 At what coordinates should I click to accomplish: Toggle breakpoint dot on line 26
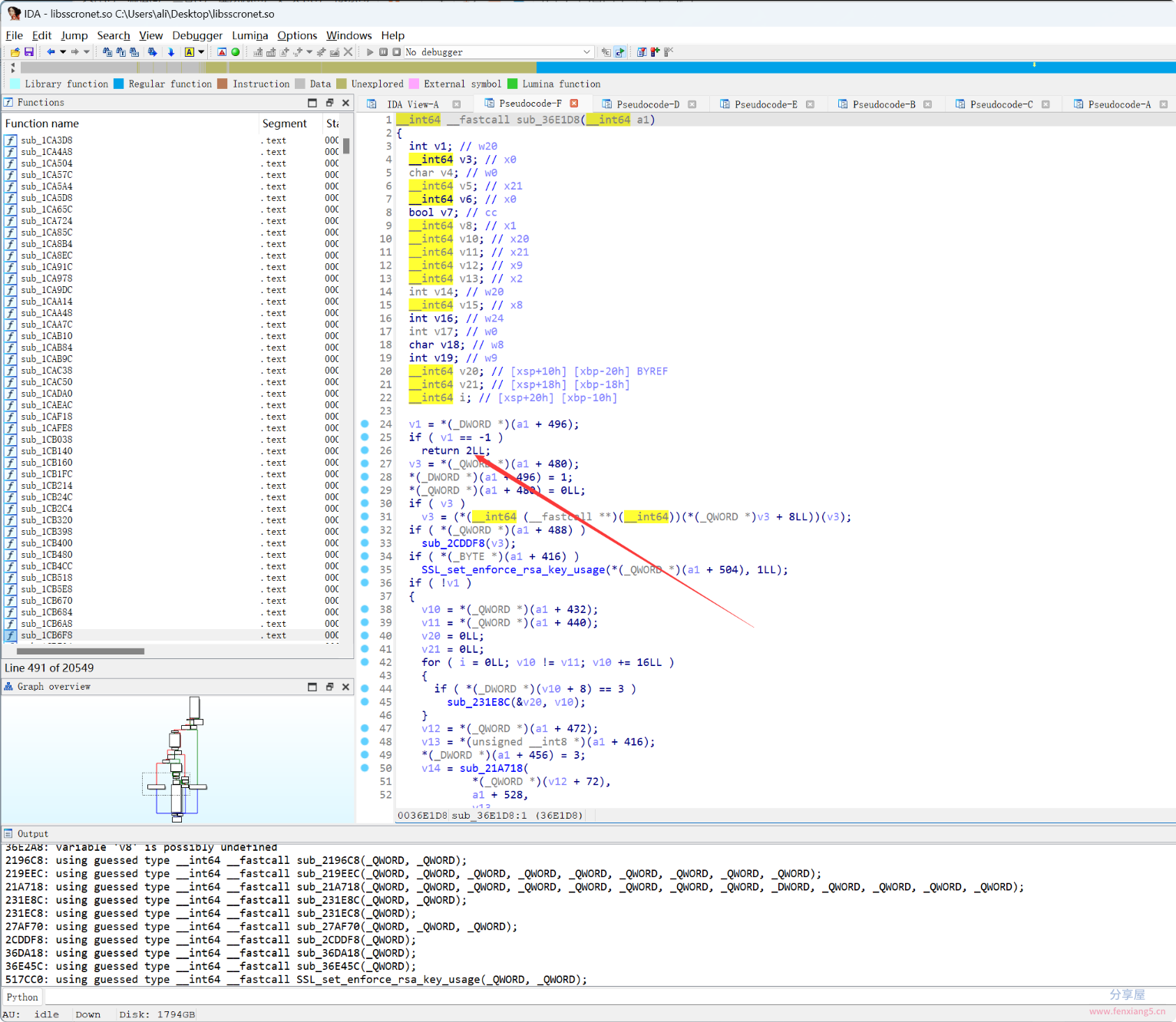365,450
